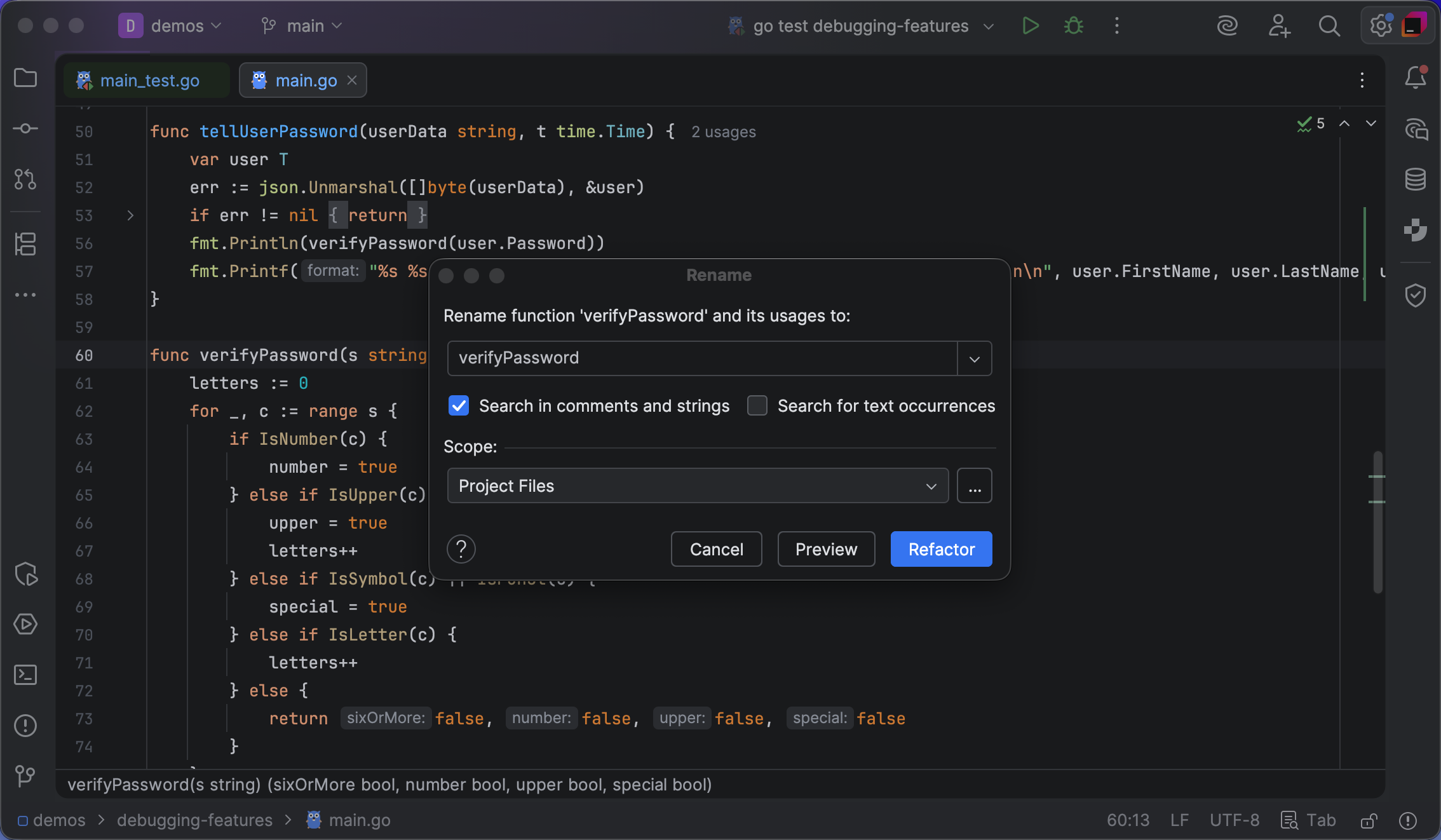
Task: Uncheck Search in comments and strings
Action: 458,405
